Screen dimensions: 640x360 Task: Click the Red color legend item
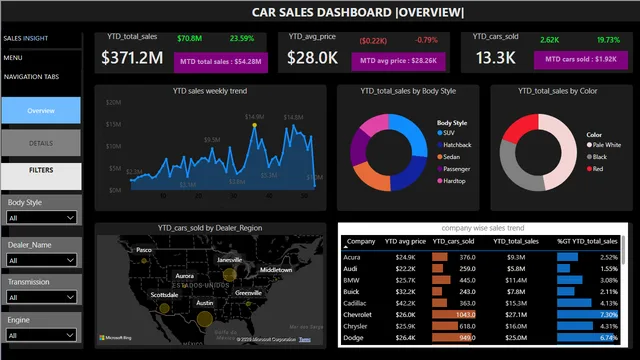coord(595,169)
